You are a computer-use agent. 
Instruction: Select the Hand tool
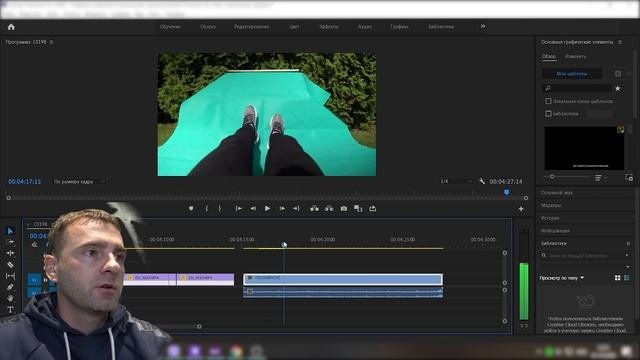pyautogui.click(x=10, y=298)
